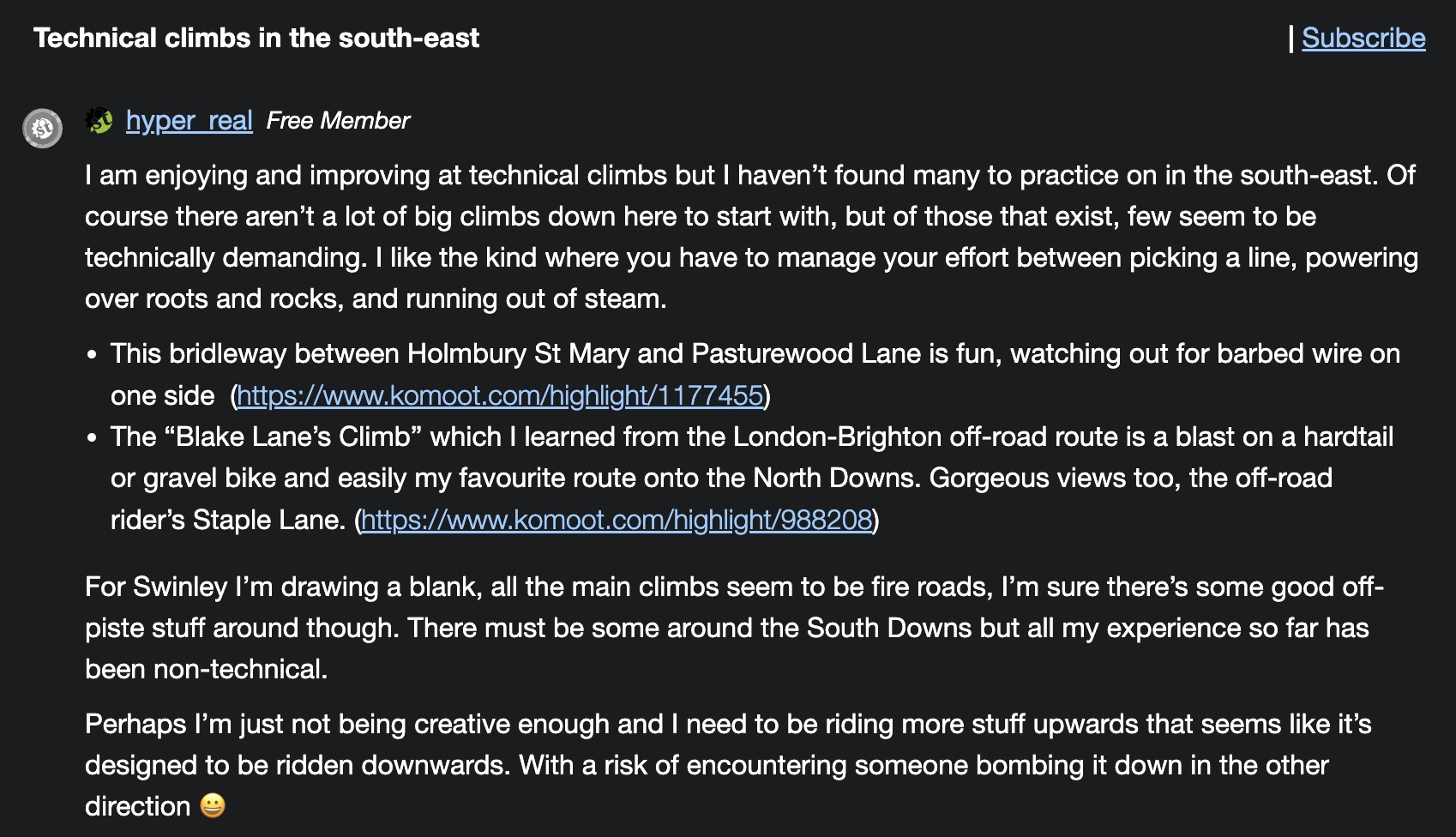Screen dimensions: 1456x837
Task: Click the thread title 'Technical climbs in the south-east'
Action: (x=256, y=39)
